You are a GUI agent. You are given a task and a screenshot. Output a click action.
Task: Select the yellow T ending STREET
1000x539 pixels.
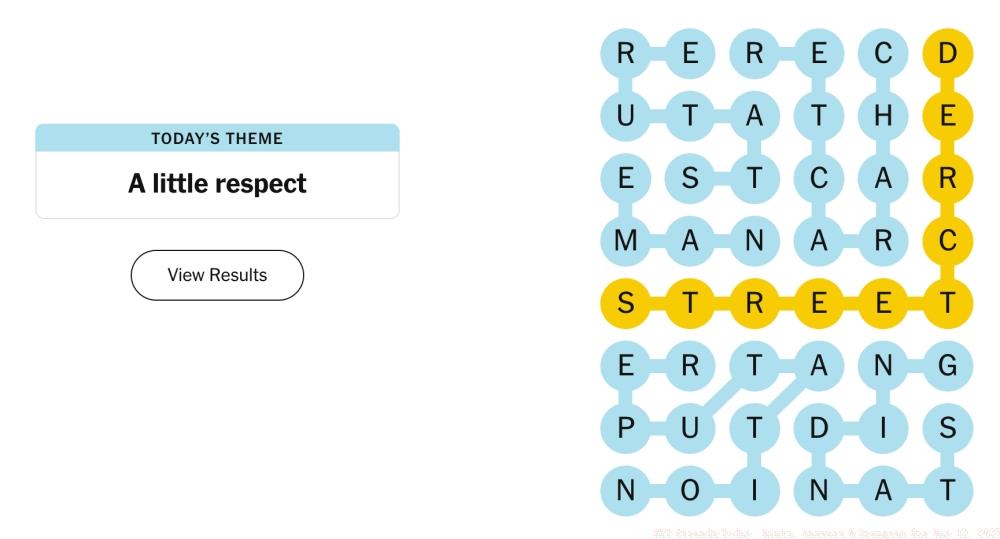(948, 303)
